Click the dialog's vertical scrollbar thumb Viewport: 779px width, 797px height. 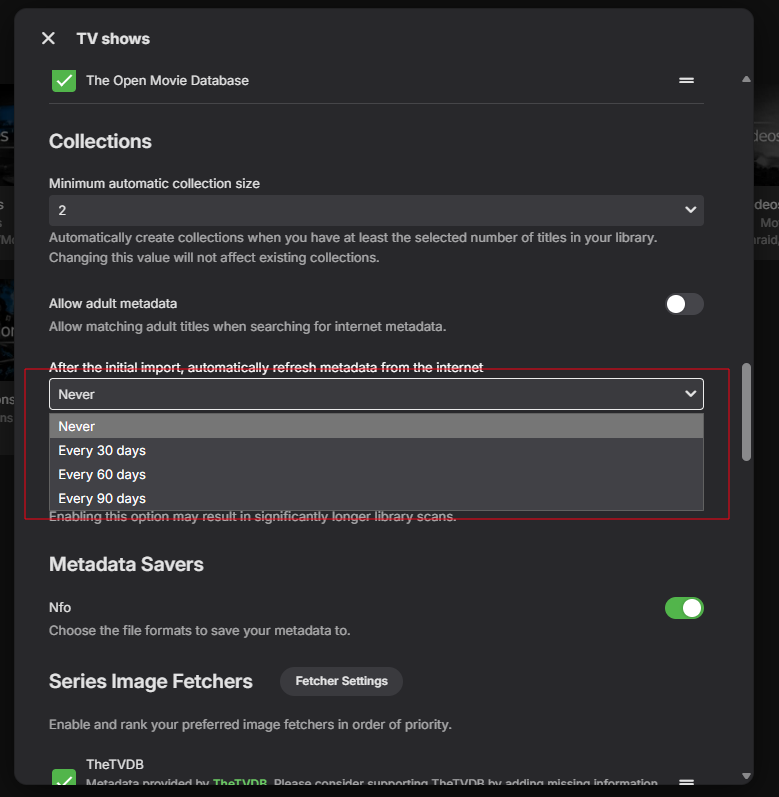pyautogui.click(x=746, y=410)
